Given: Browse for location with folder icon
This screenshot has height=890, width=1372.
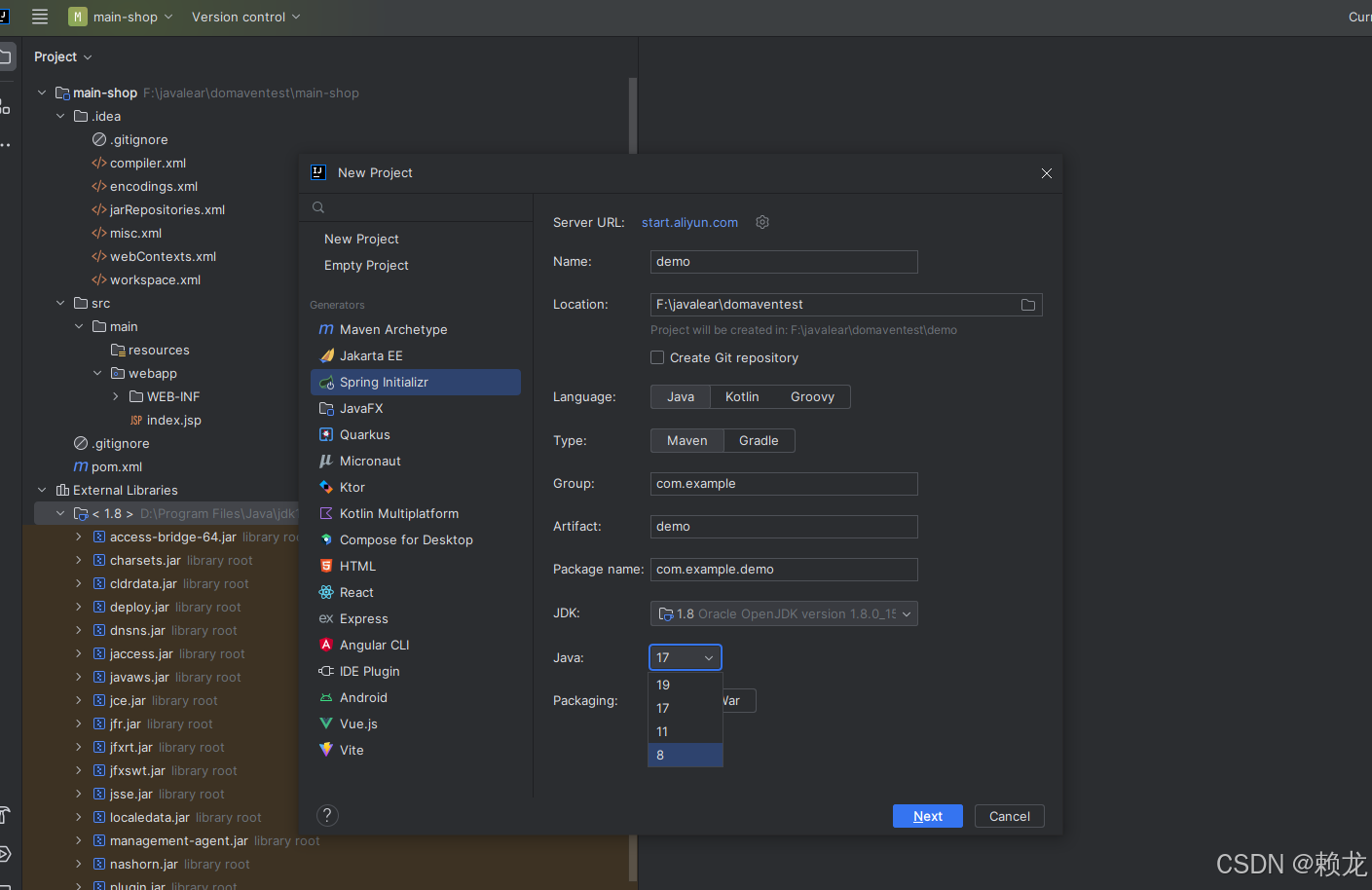Looking at the screenshot, I should coord(1027,306).
